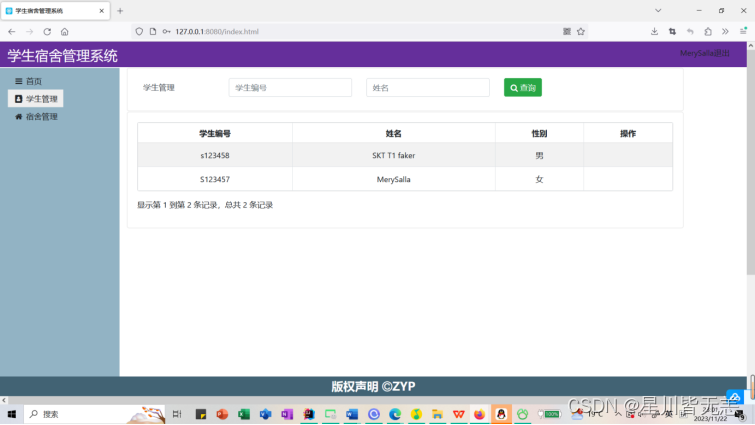This screenshot has width=755, height=425.
Task: Expand more tools chevron in toolbar
Action: [x=725, y=32]
